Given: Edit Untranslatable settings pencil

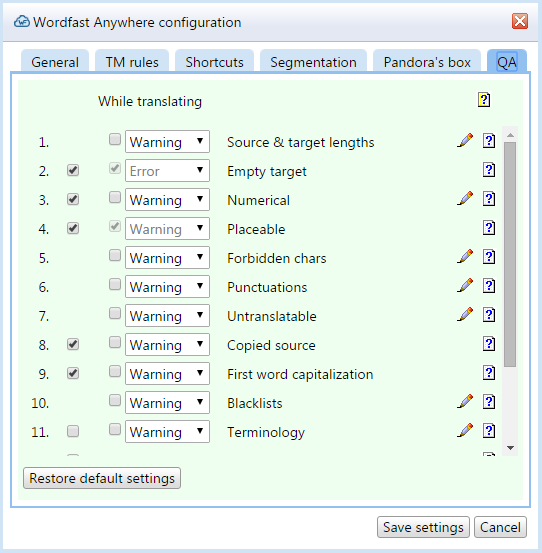Looking at the screenshot, I should click(x=465, y=314).
